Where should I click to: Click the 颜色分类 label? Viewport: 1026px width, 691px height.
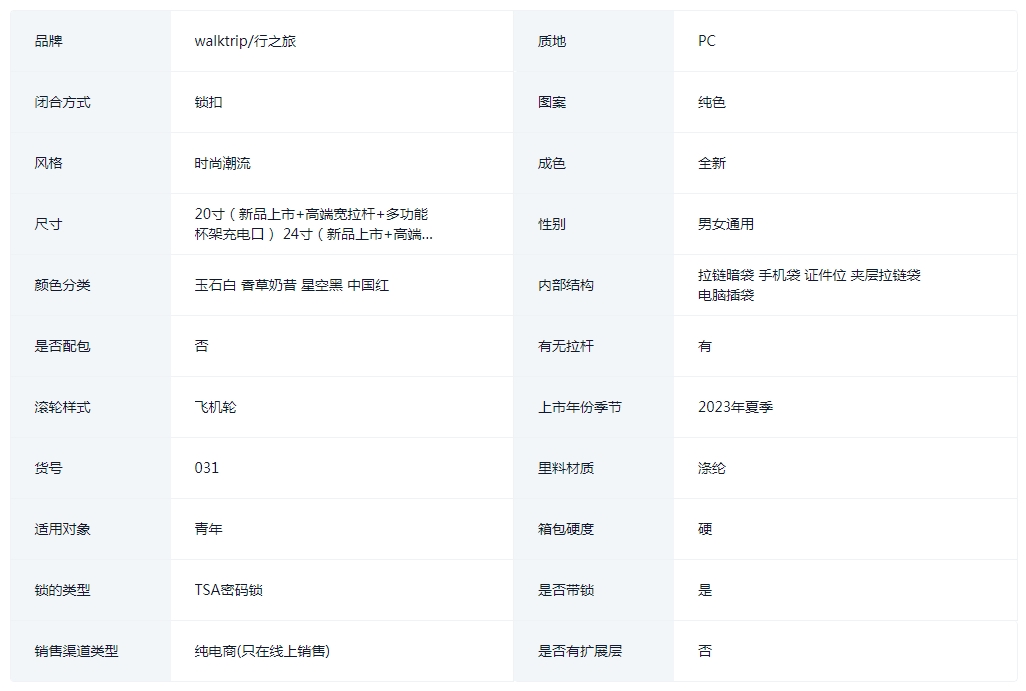62,285
